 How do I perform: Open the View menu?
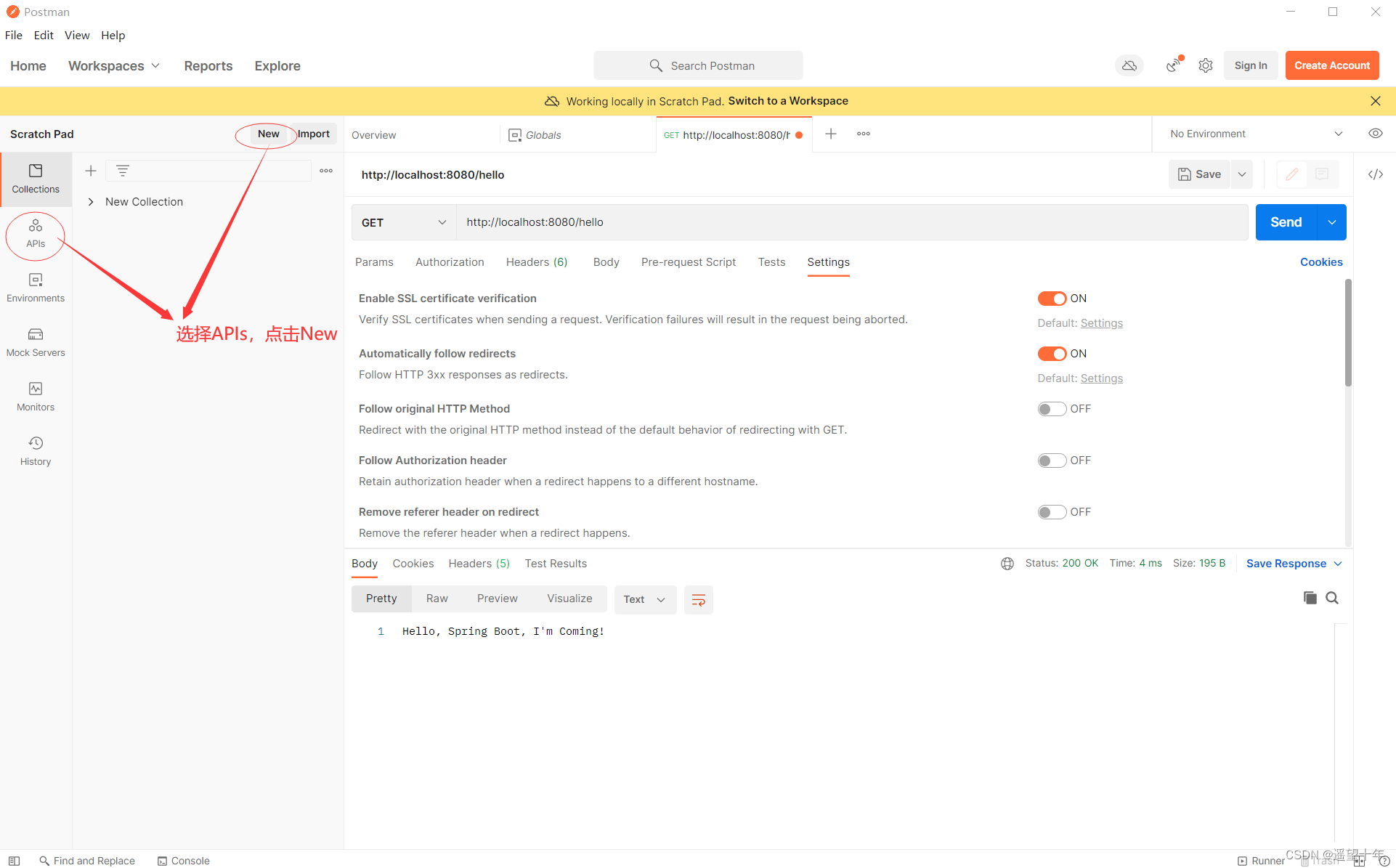(76, 35)
